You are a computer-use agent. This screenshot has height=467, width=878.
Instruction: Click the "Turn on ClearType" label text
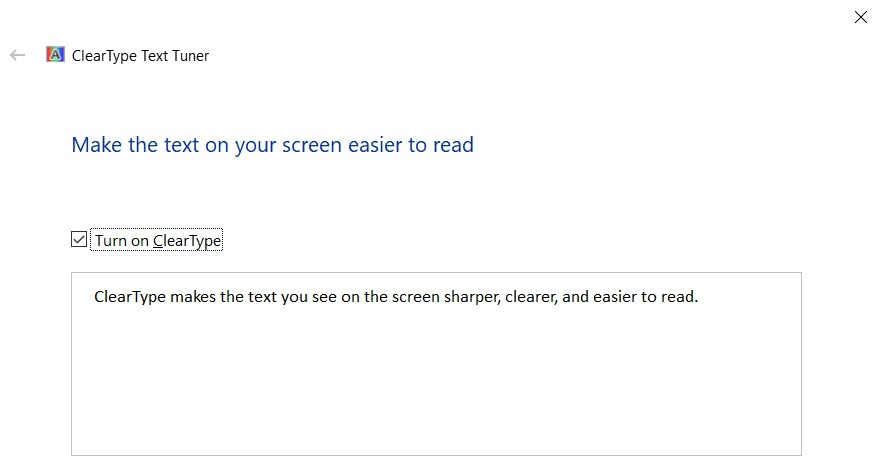pyautogui.click(x=157, y=240)
